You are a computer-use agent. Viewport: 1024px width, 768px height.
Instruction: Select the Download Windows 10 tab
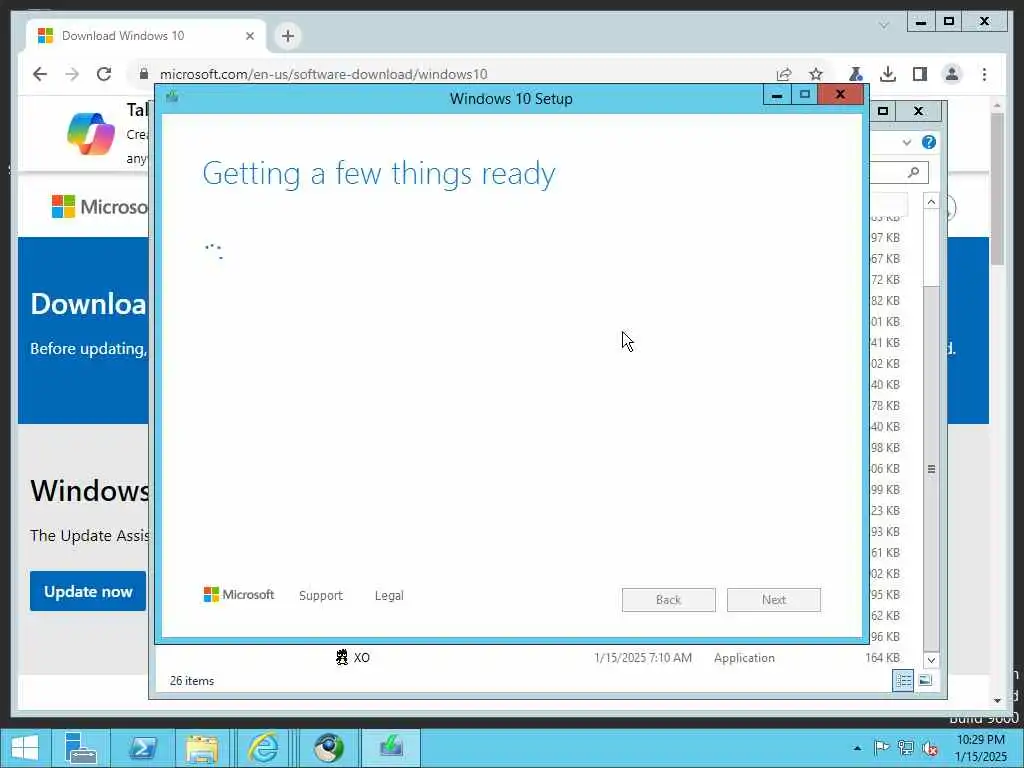(x=145, y=36)
